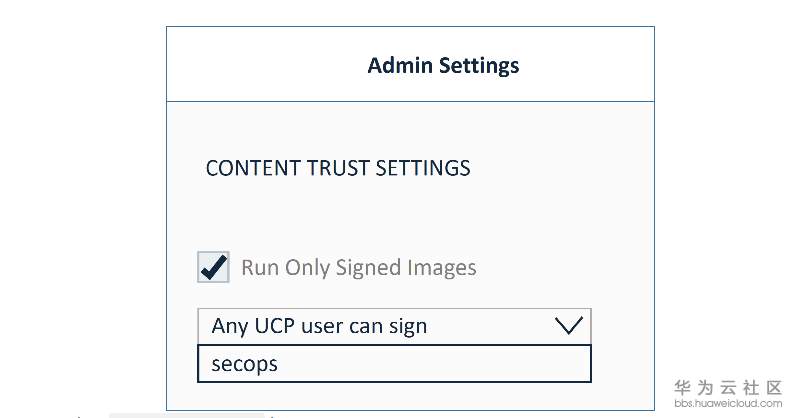The image size is (796, 418).
Task: Click the Admin Settings title
Action: click(x=443, y=66)
